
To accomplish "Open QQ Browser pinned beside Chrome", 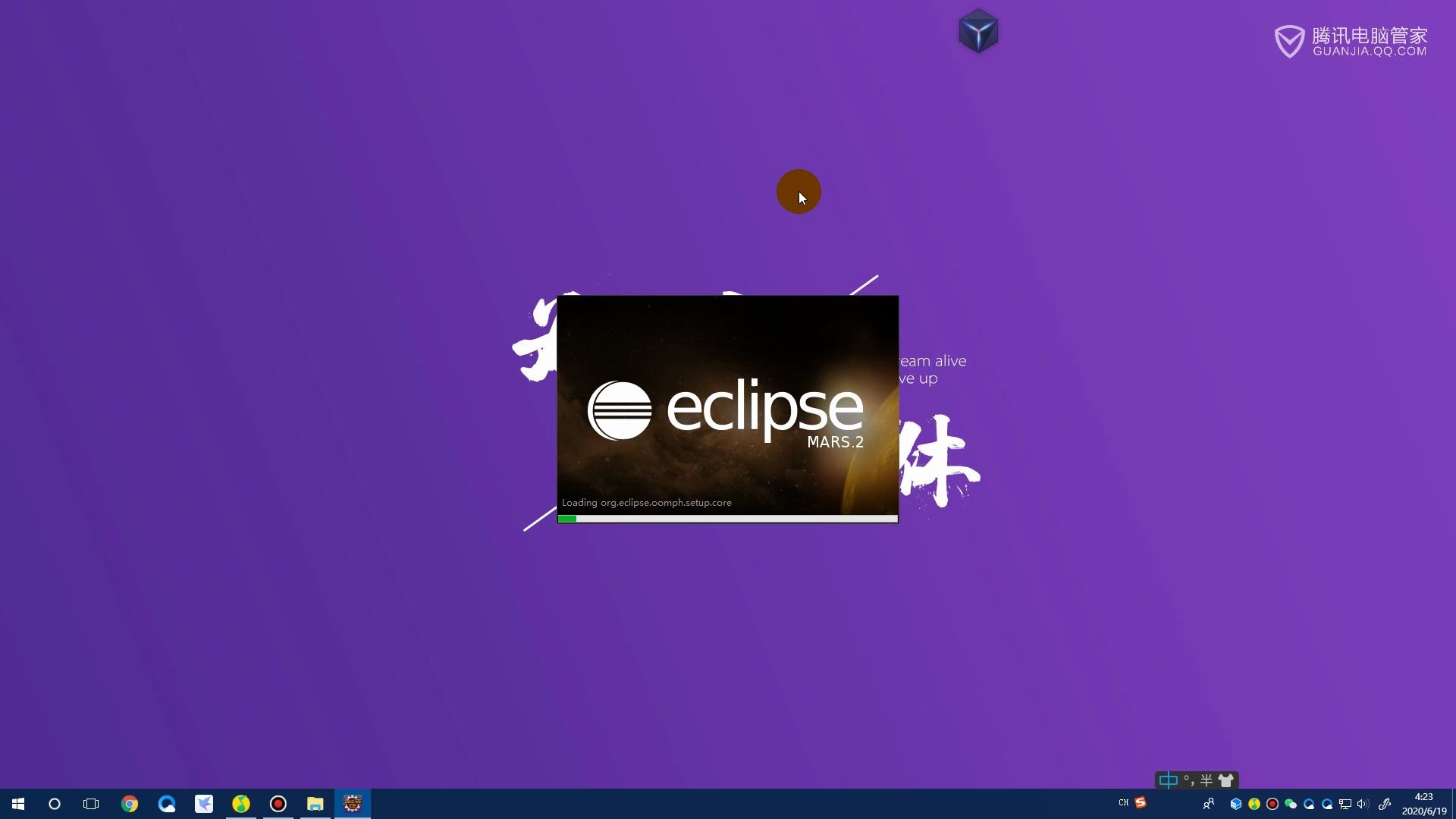I will tap(167, 804).
